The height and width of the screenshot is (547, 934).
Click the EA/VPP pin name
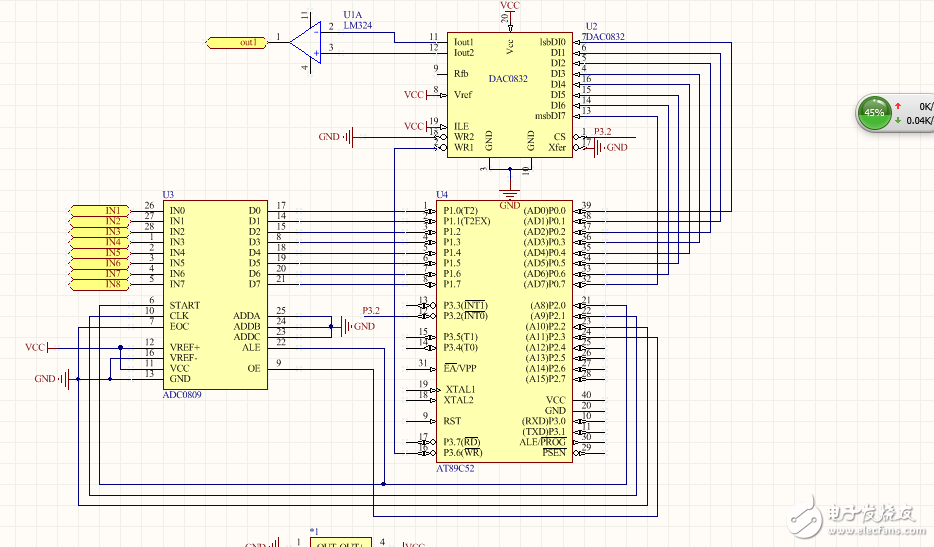(460, 368)
